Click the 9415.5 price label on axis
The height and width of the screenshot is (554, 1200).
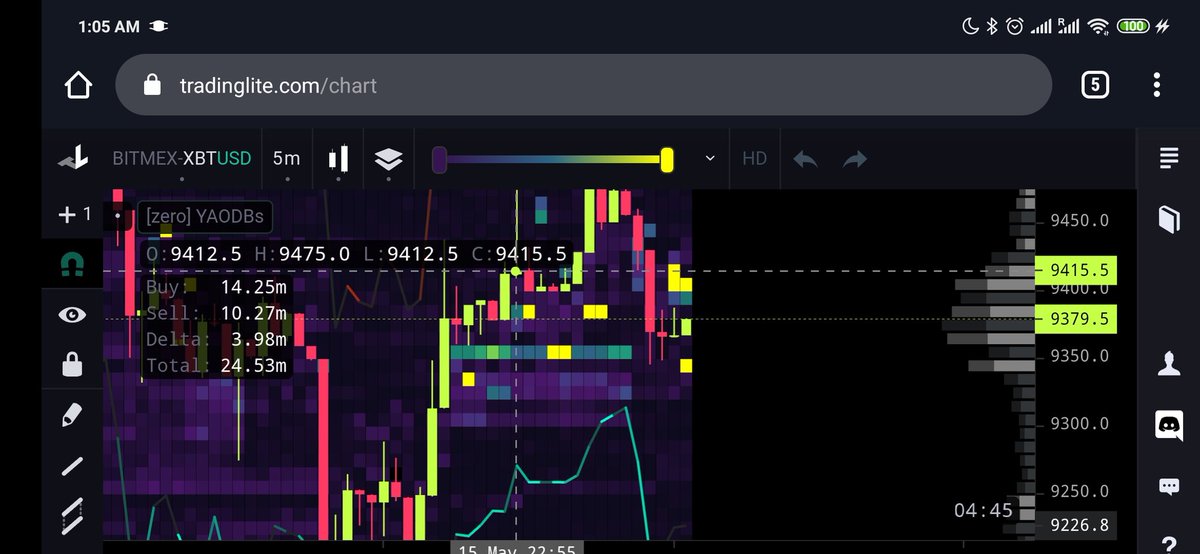tap(1076, 270)
